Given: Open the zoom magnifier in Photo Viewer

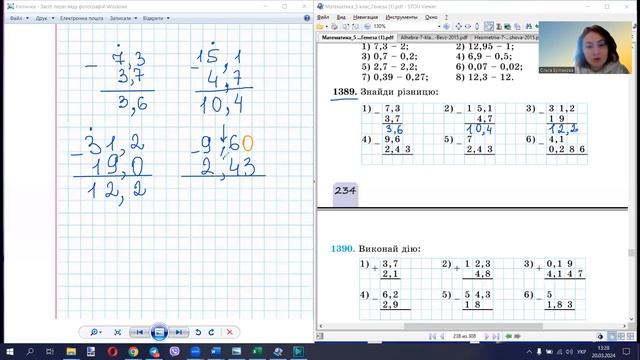Looking at the screenshot, I should [96, 332].
